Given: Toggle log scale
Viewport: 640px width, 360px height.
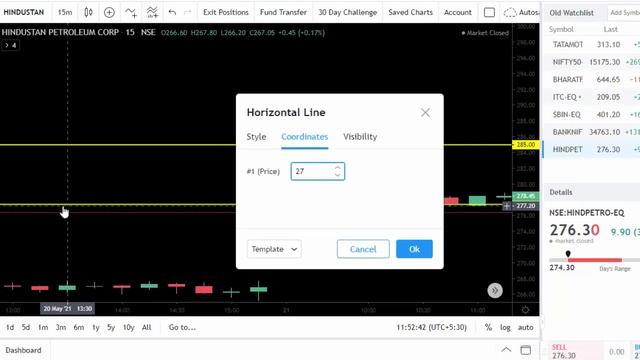Looking at the screenshot, I should point(505,327).
